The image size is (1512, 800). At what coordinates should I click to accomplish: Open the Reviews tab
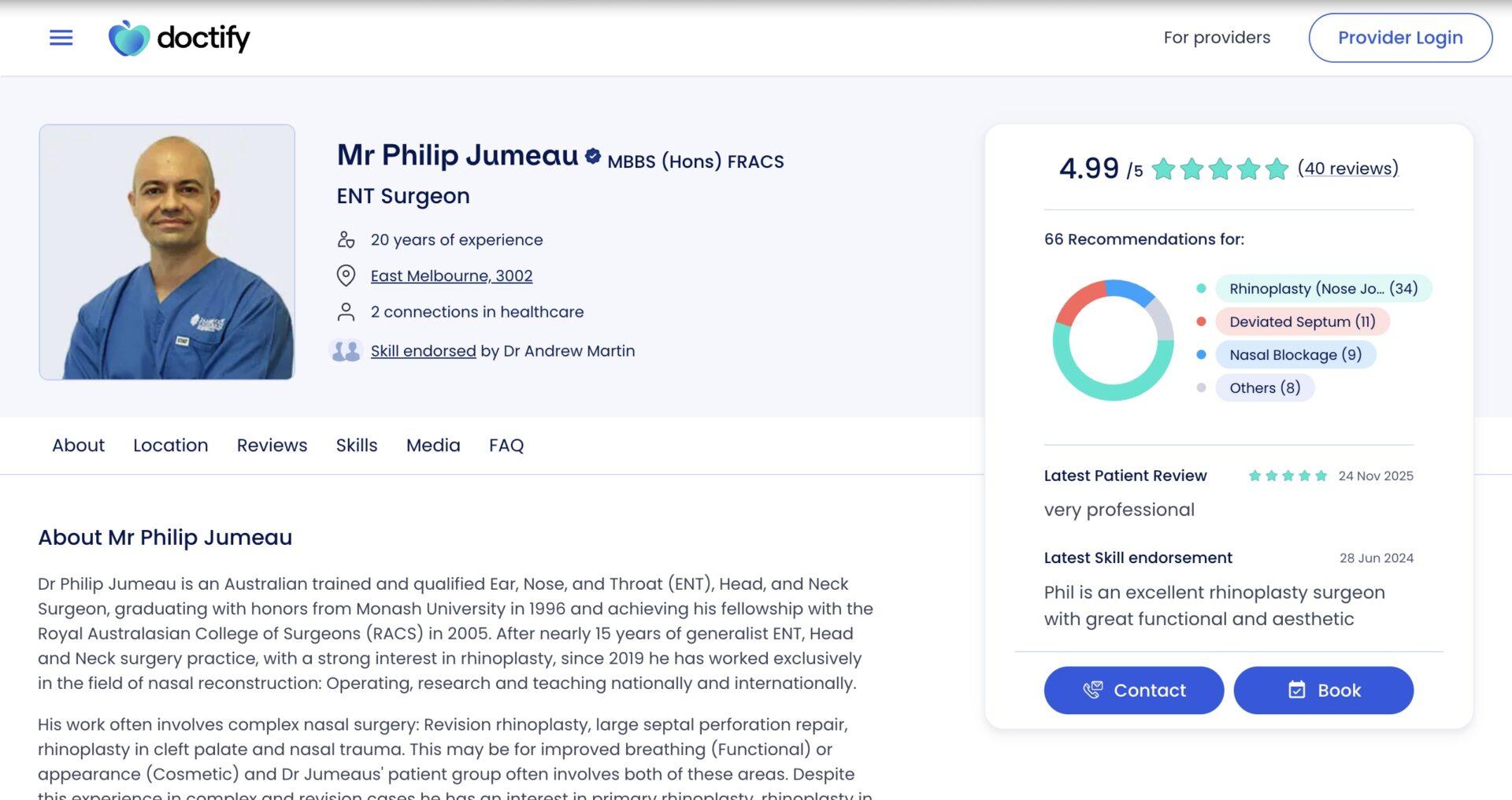272,446
